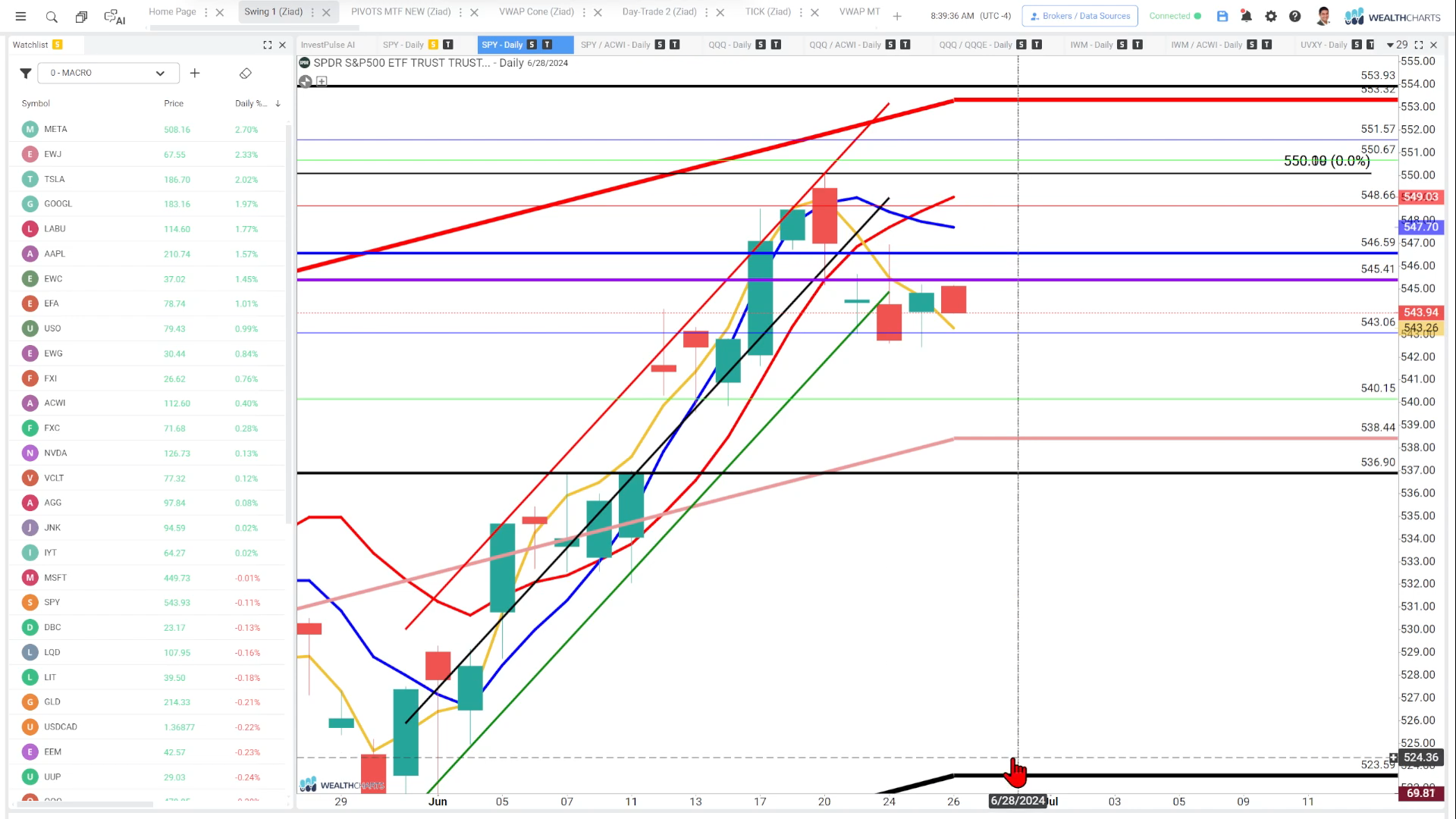Click the 543.26 yellow price label

[1420, 328]
